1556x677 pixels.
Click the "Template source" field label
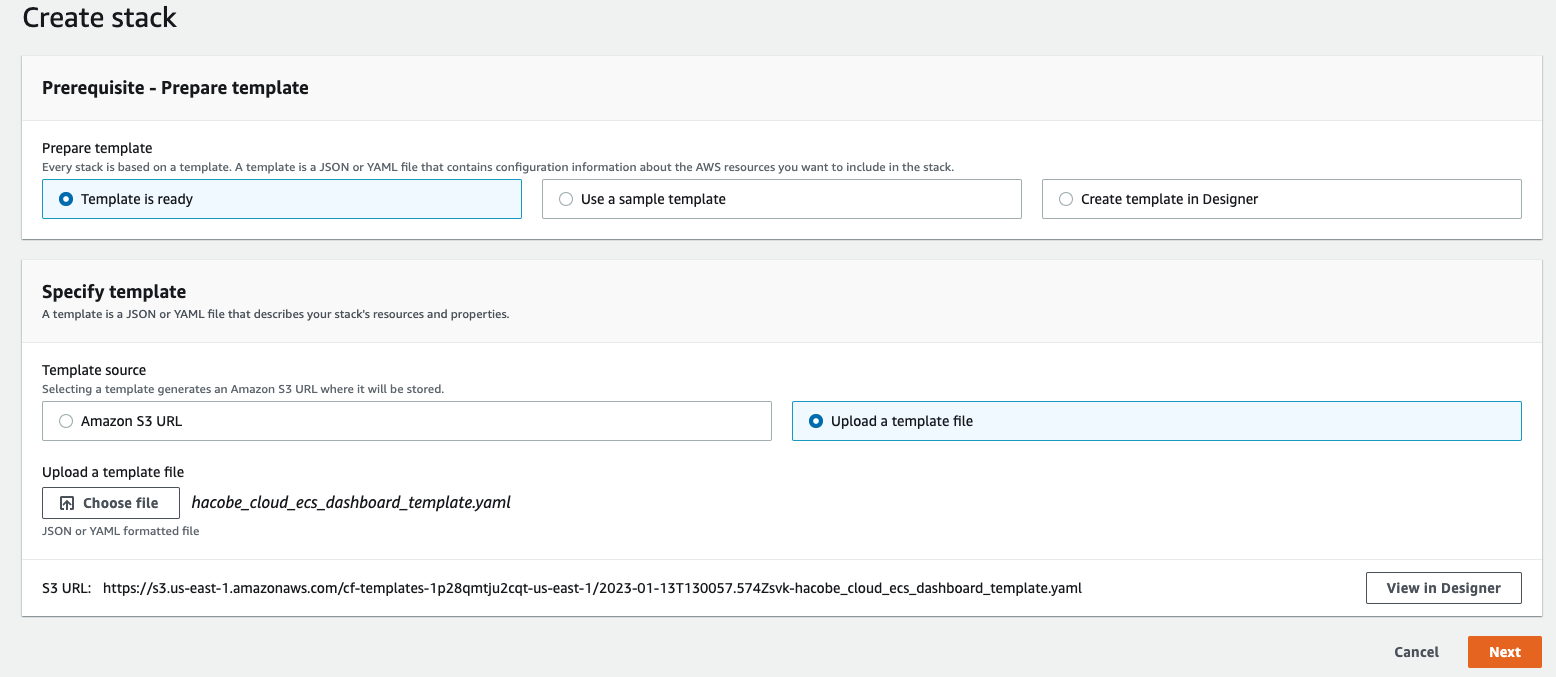point(94,370)
